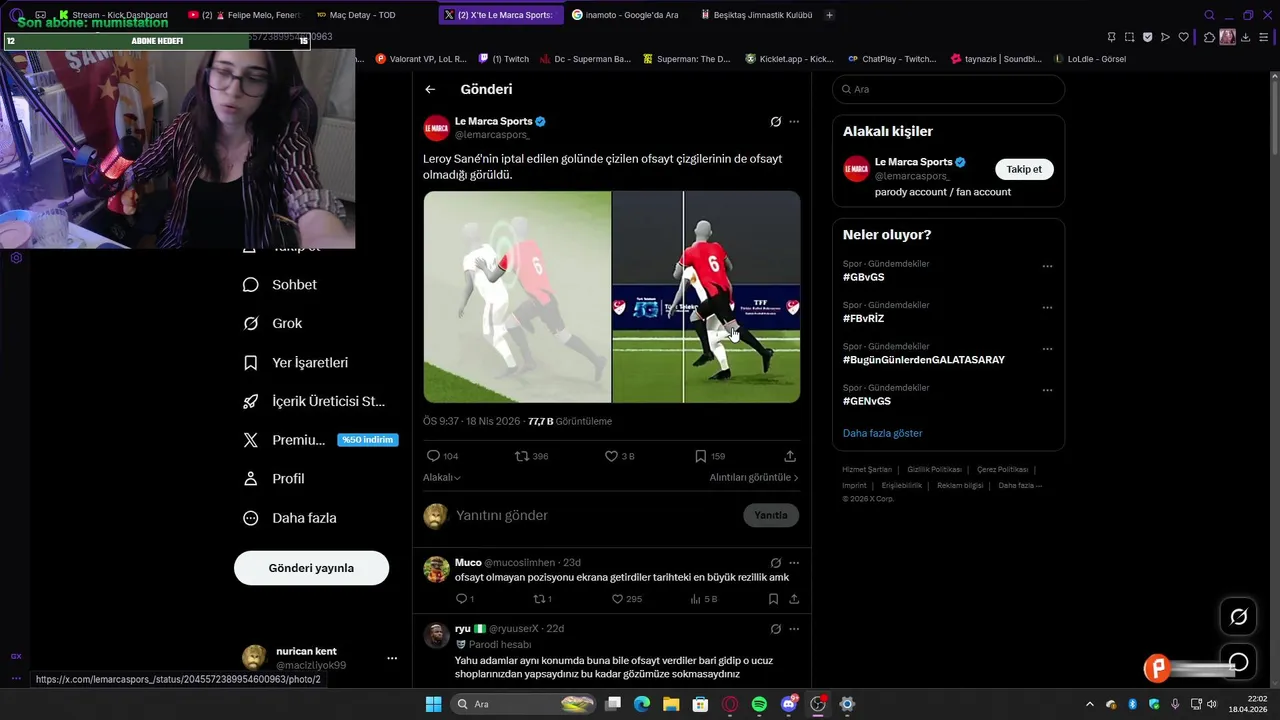
Task: Switch to the Felipe Melo YouTube tab
Action: [243, 15]
